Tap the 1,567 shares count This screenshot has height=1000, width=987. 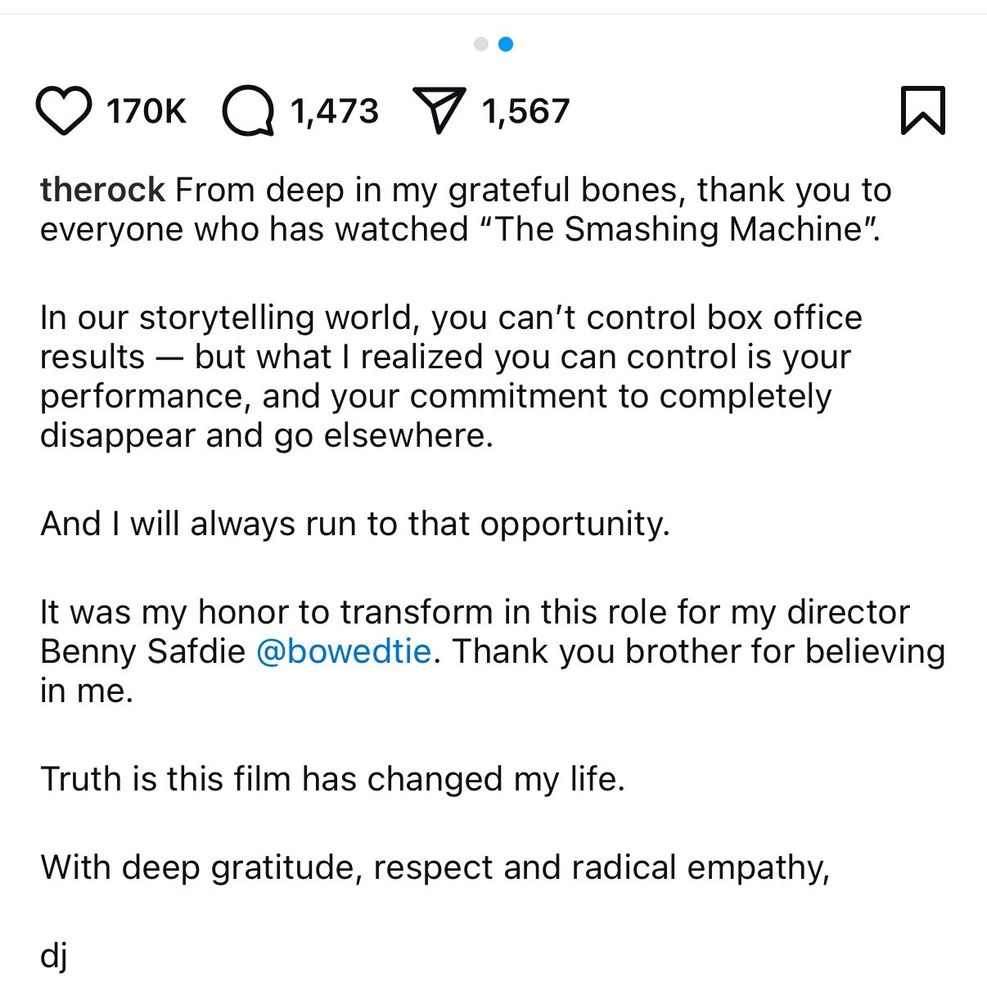(x=525, y=111)
